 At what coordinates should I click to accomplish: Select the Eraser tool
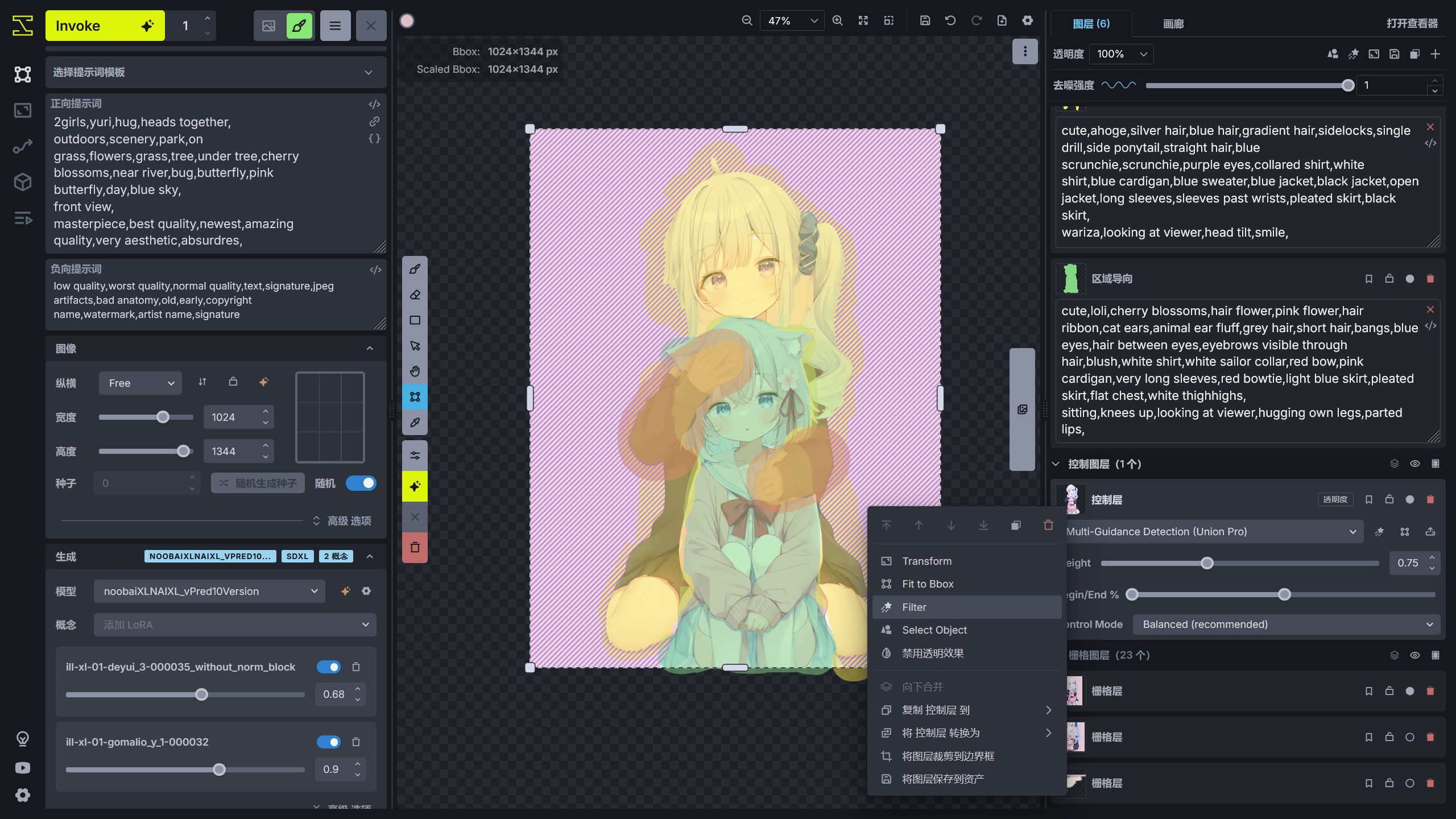415,294
